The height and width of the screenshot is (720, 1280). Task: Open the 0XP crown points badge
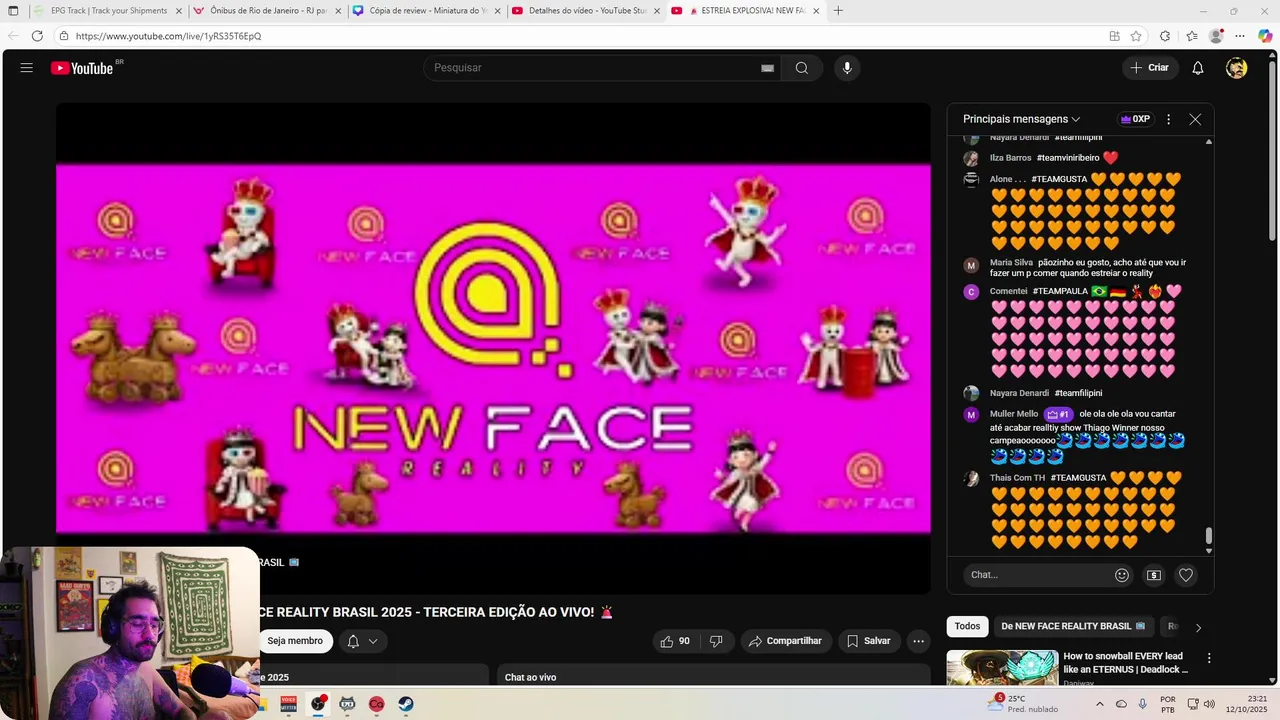[x=1135, y=119]
